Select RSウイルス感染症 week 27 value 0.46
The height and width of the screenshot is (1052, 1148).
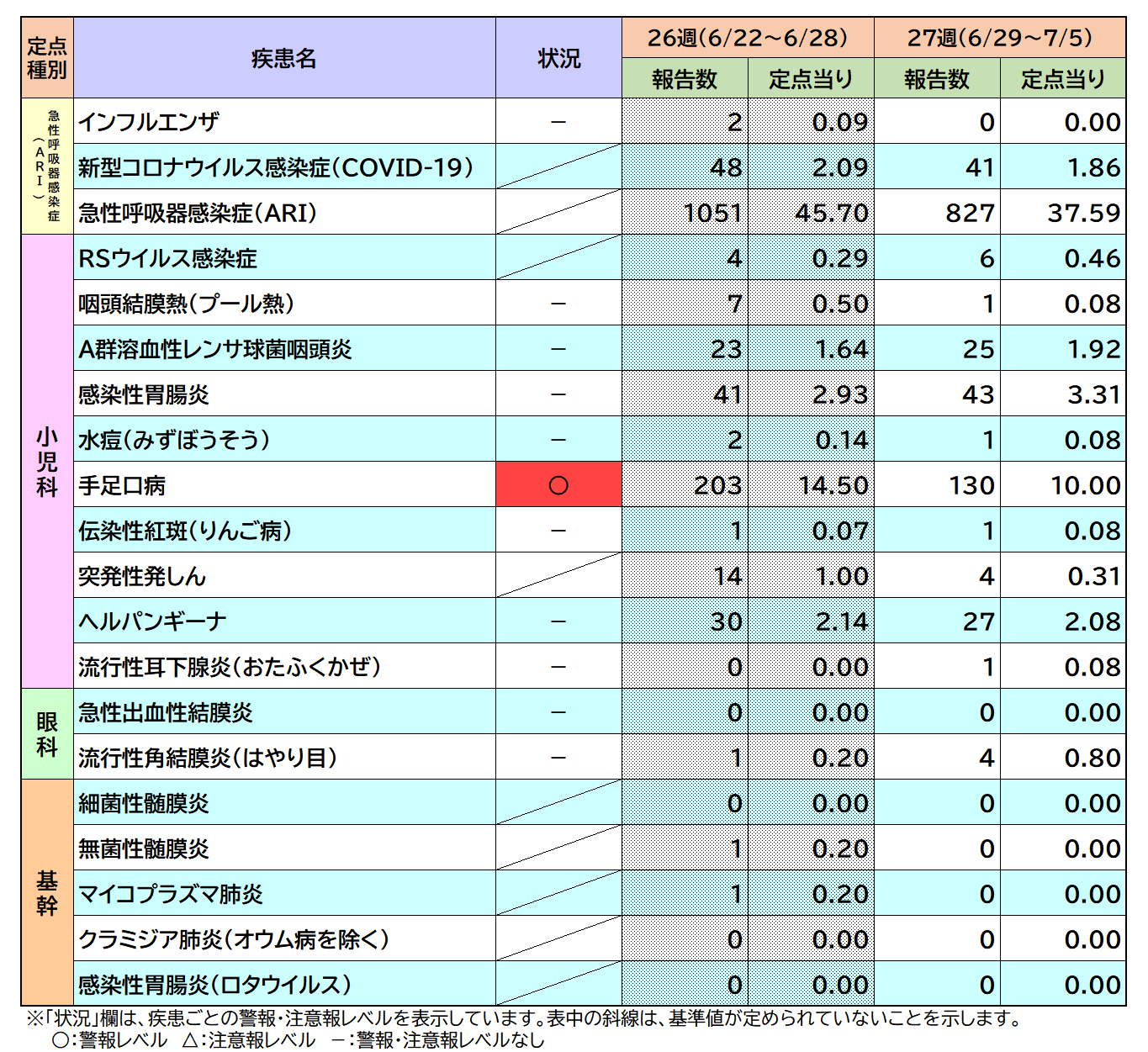pos(1092,258)
